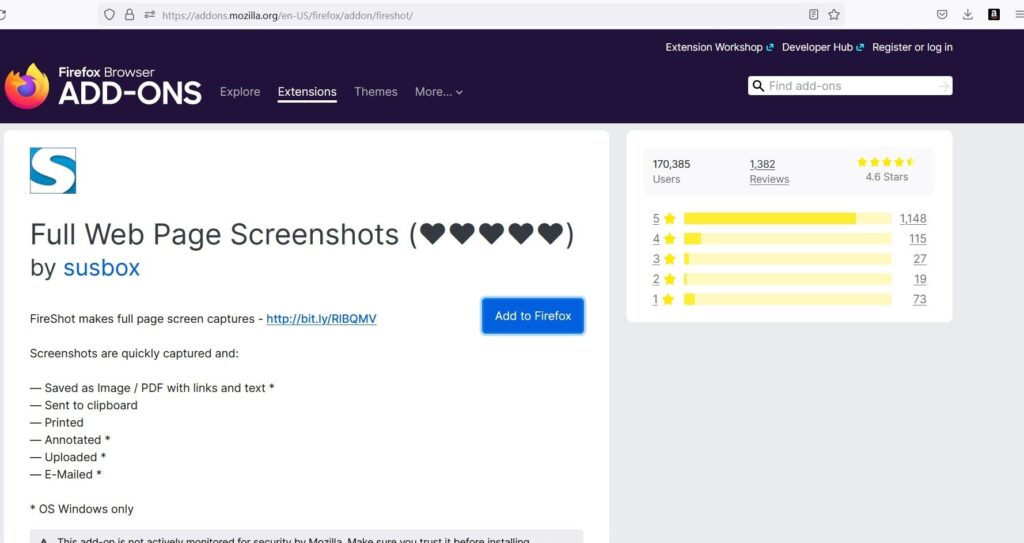
Task: Click the 73 one-star count
Action: pyautogui.click(x=920, y=299)
